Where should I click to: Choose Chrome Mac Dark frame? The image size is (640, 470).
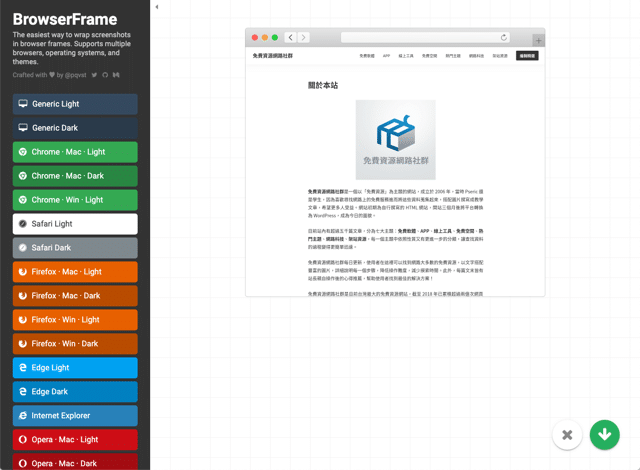[75, 176]
